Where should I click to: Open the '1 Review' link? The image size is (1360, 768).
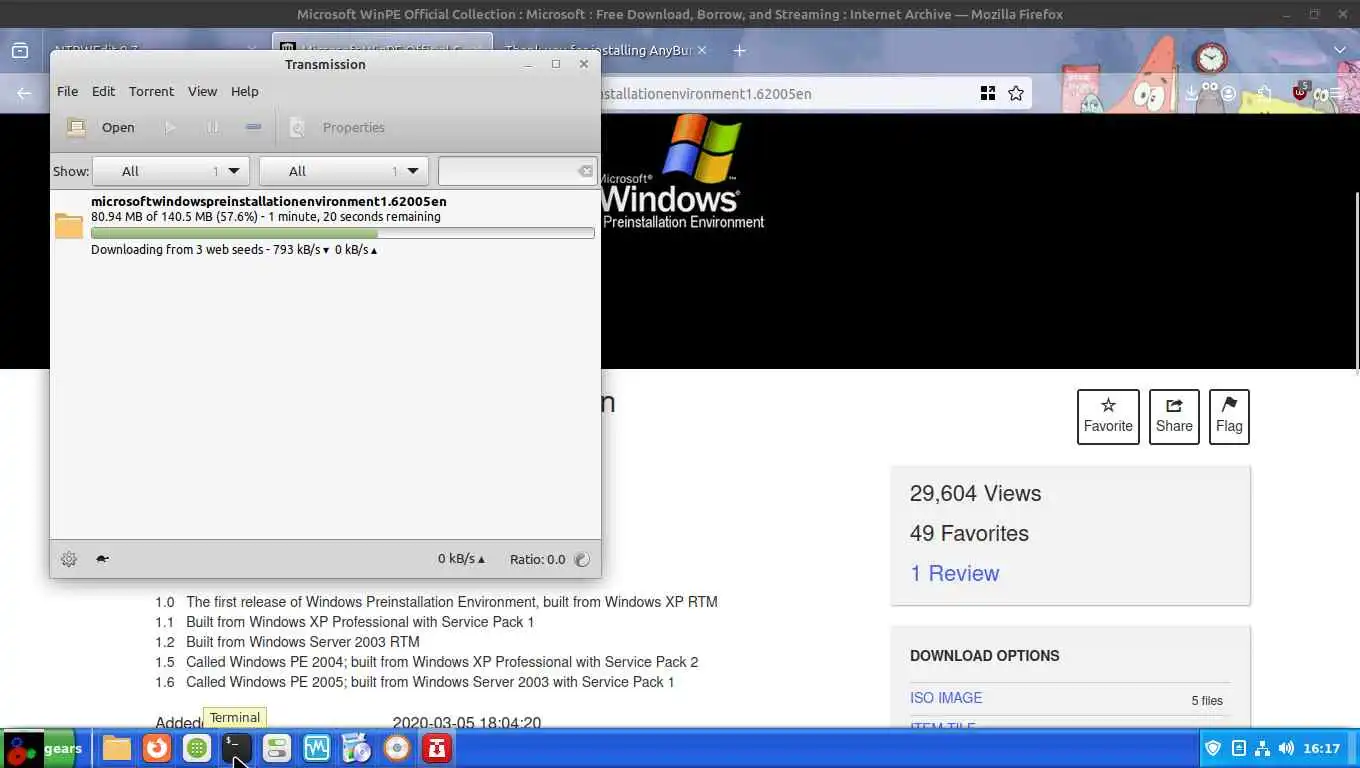click(x=954, y=573)
